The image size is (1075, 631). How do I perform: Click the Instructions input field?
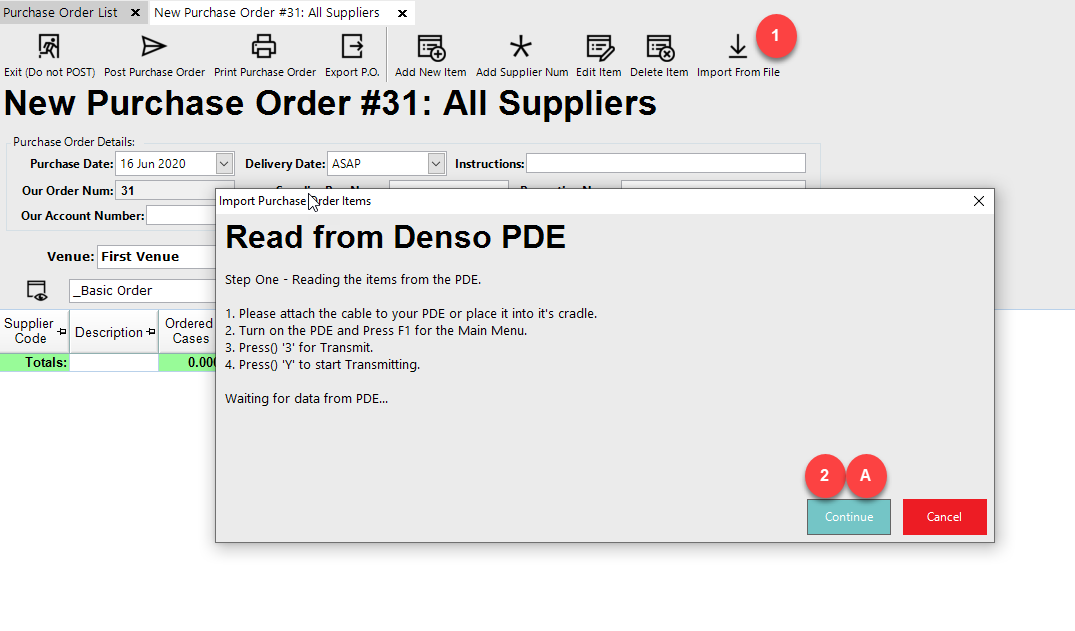coord(665,163)
